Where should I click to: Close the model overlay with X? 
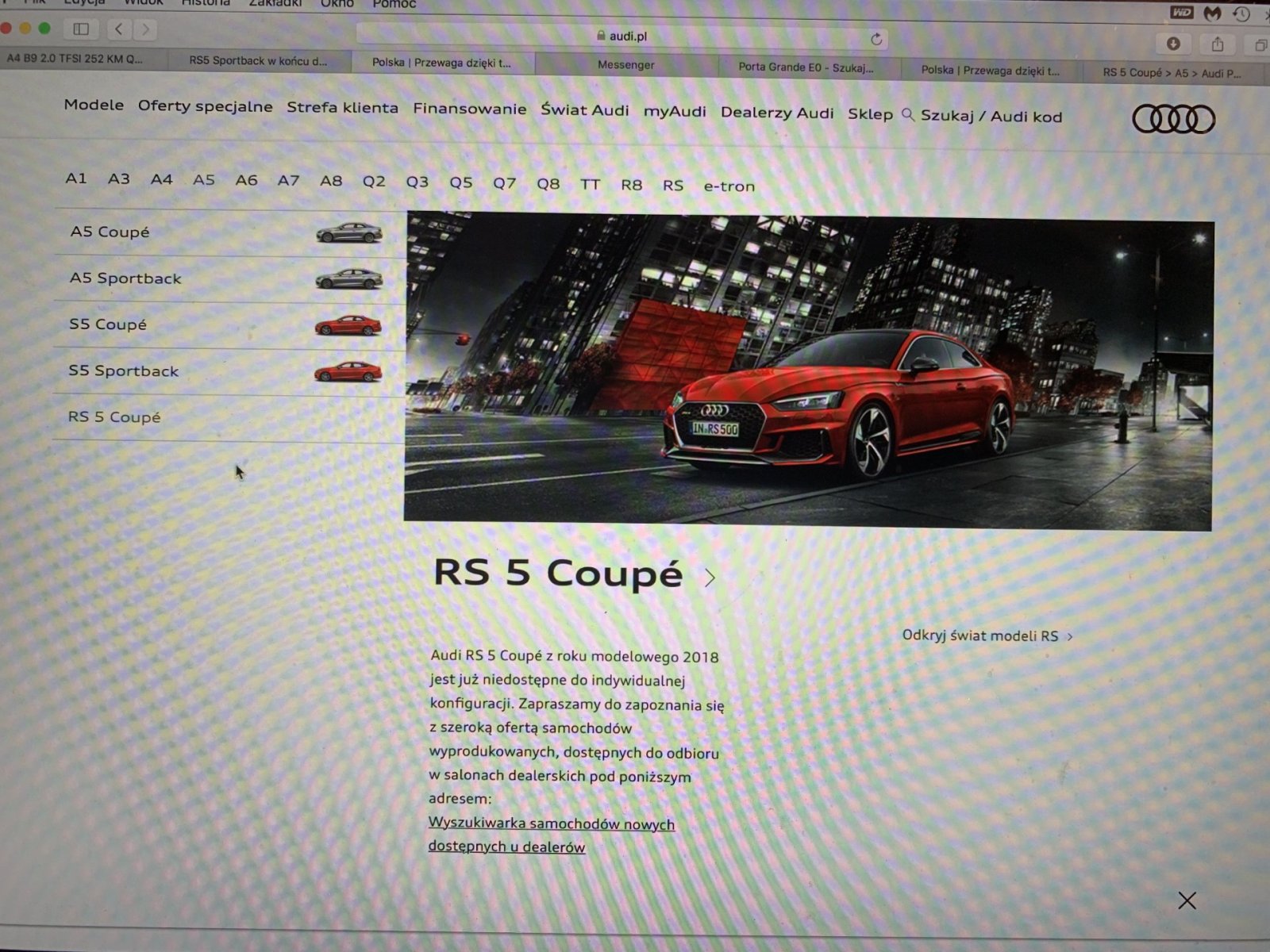tap(1187, 900)
